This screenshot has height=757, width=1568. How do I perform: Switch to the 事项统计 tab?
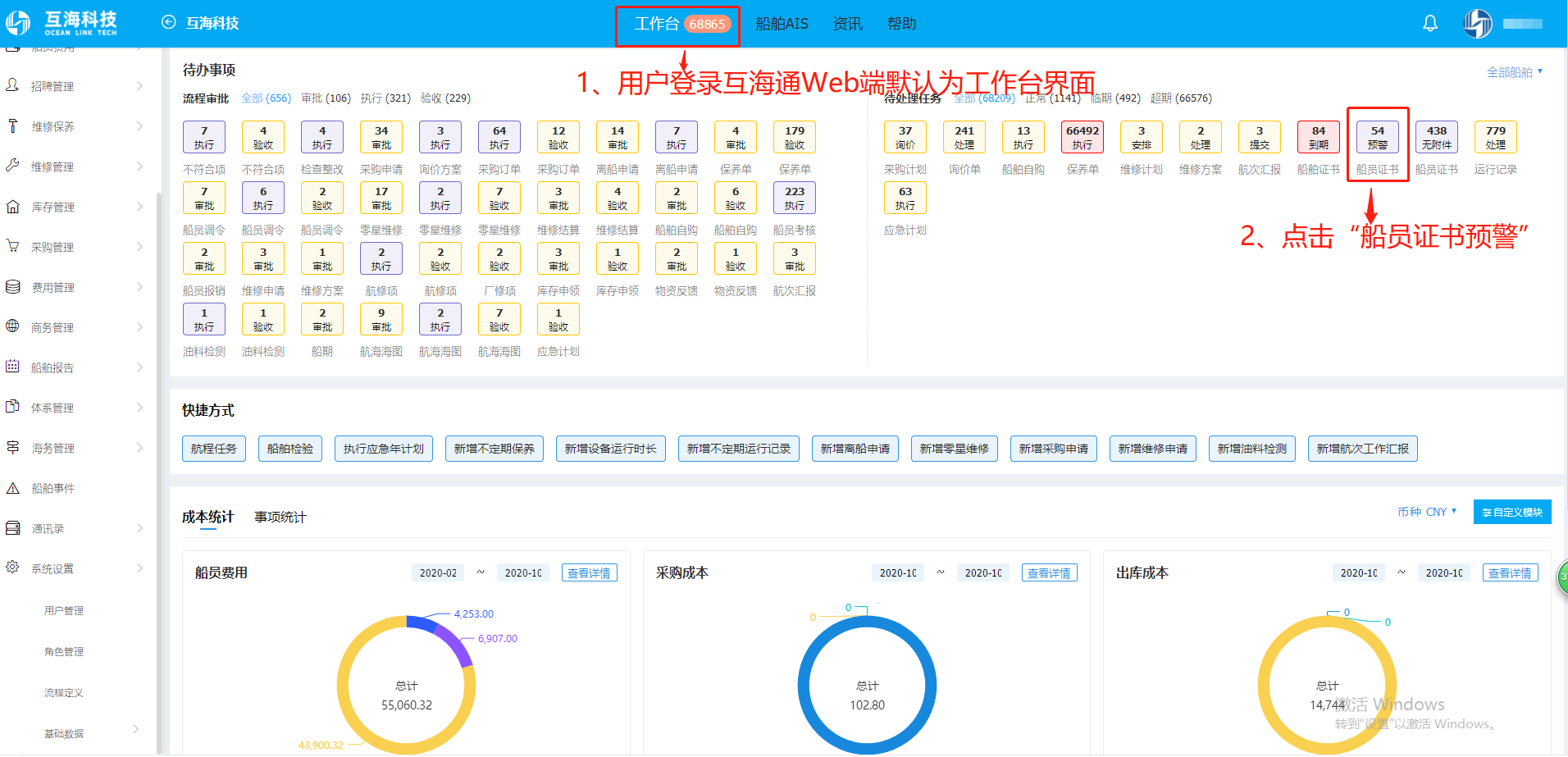tap(280, 517)
